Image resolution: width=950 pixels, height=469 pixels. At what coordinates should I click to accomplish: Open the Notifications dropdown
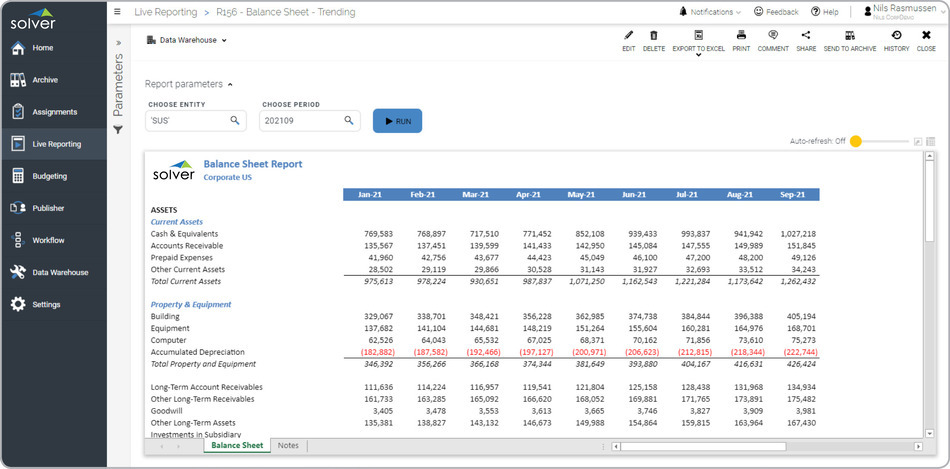pos(710,12)
